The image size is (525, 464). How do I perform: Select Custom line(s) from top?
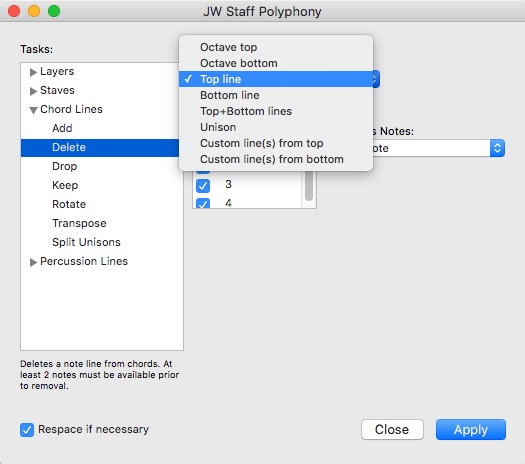276,143
